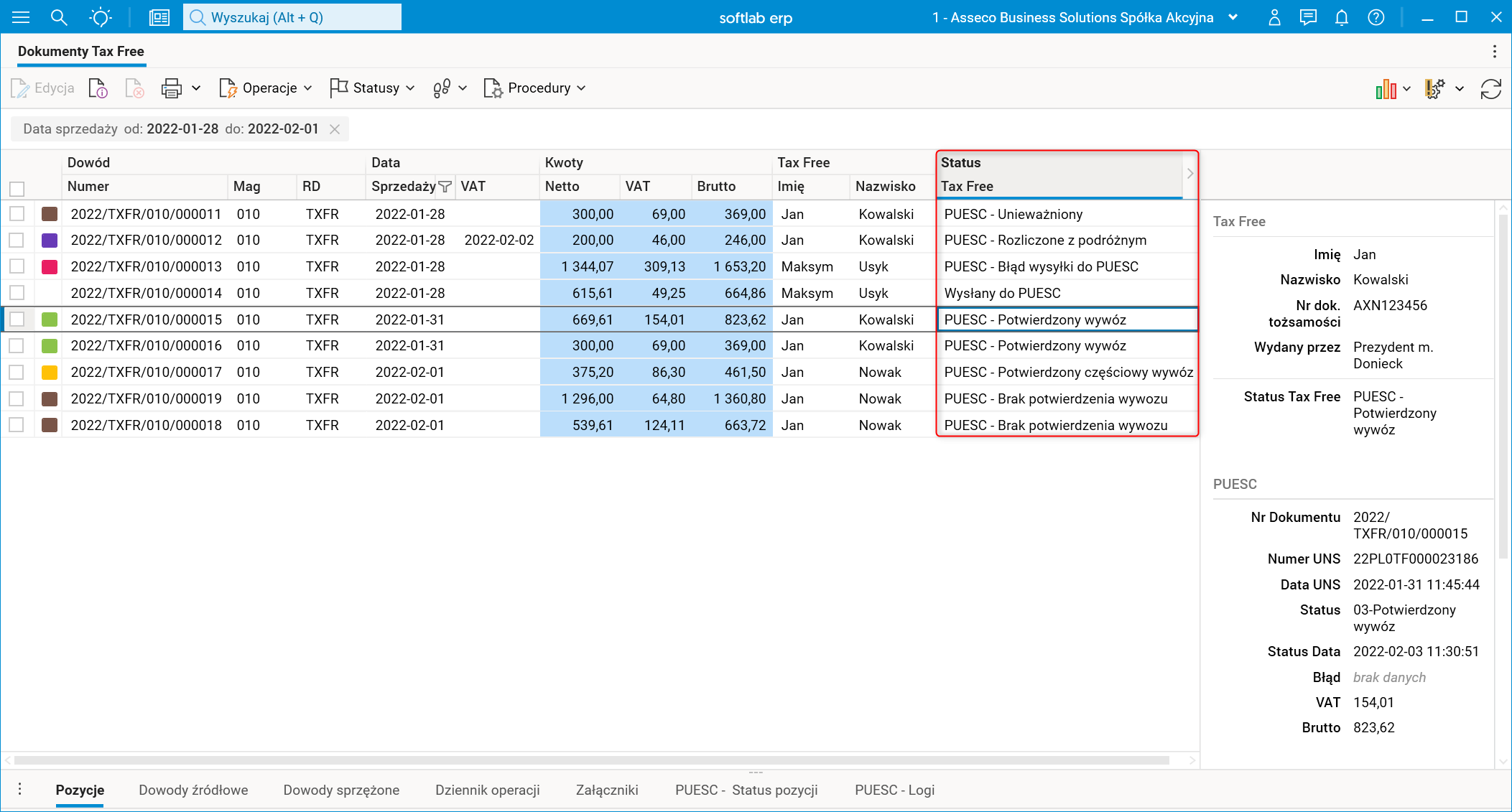This screenshot has width=1512, height=812.
Task: Toggle the select-all header checkbox
Action: tap(17, 189)
